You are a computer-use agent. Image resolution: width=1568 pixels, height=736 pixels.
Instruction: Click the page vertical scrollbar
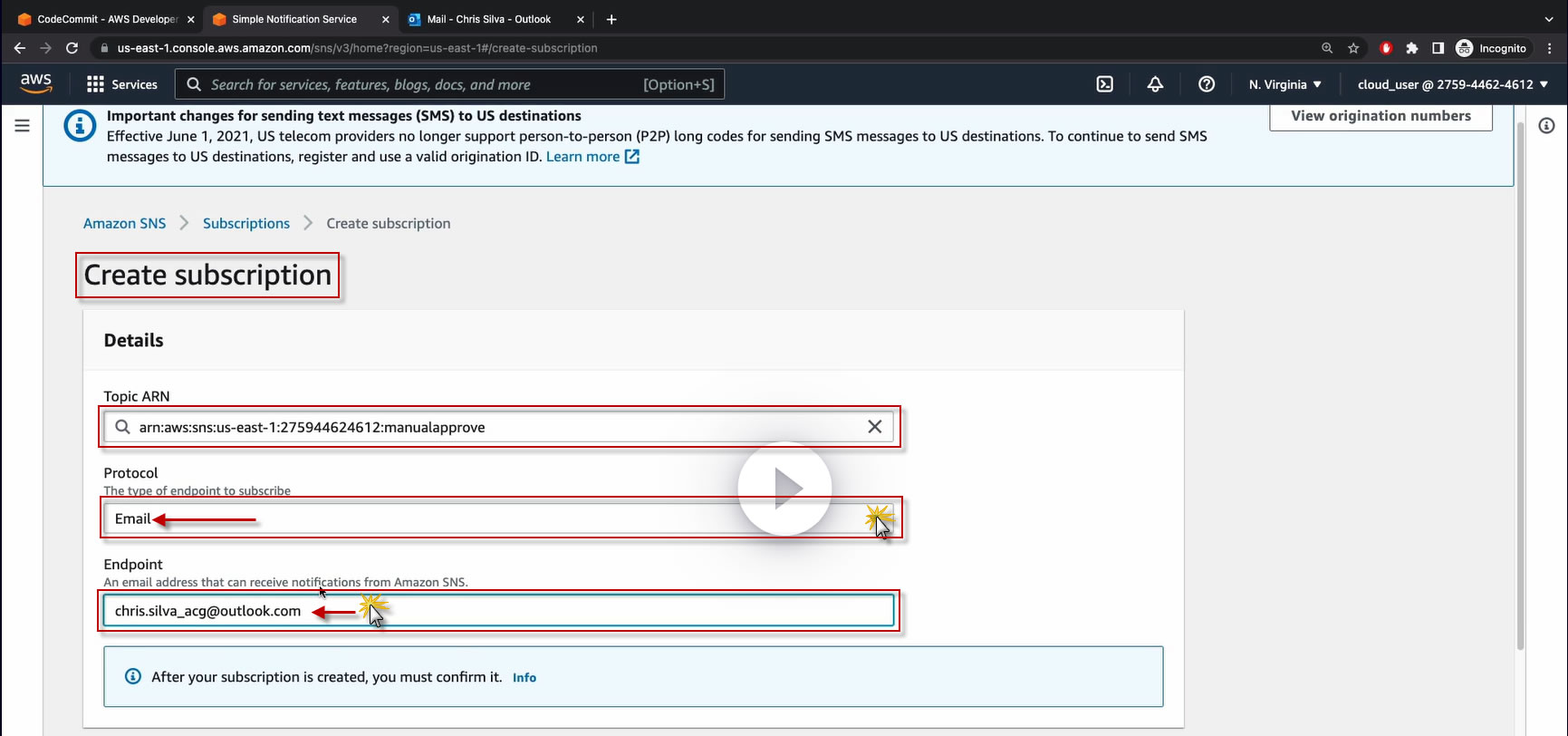1520,385
